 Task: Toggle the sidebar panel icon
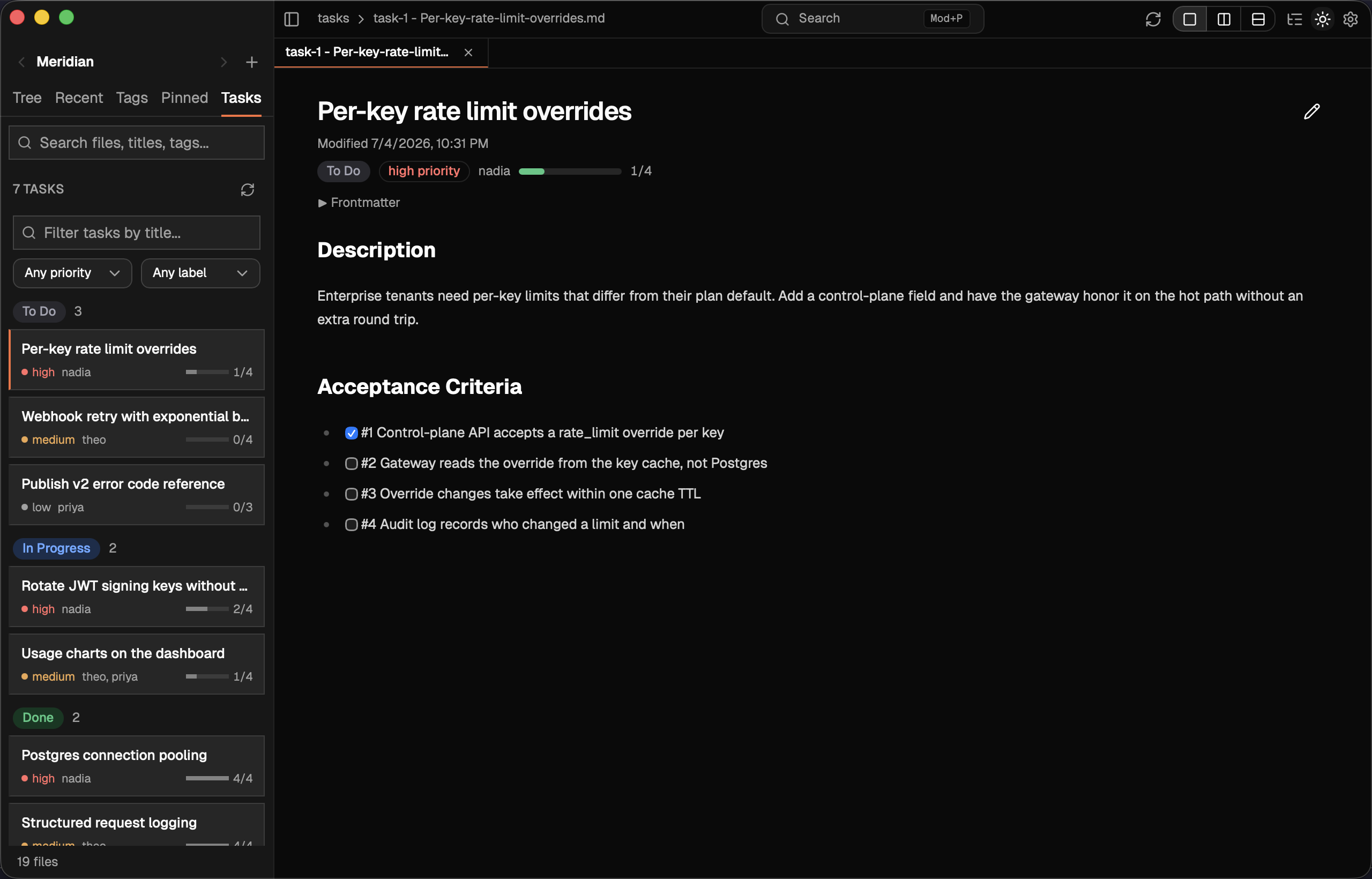point(291,19)
